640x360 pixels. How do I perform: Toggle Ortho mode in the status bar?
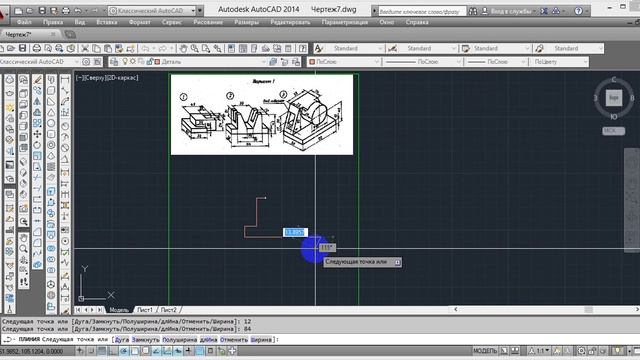click(x=113, y=351)
